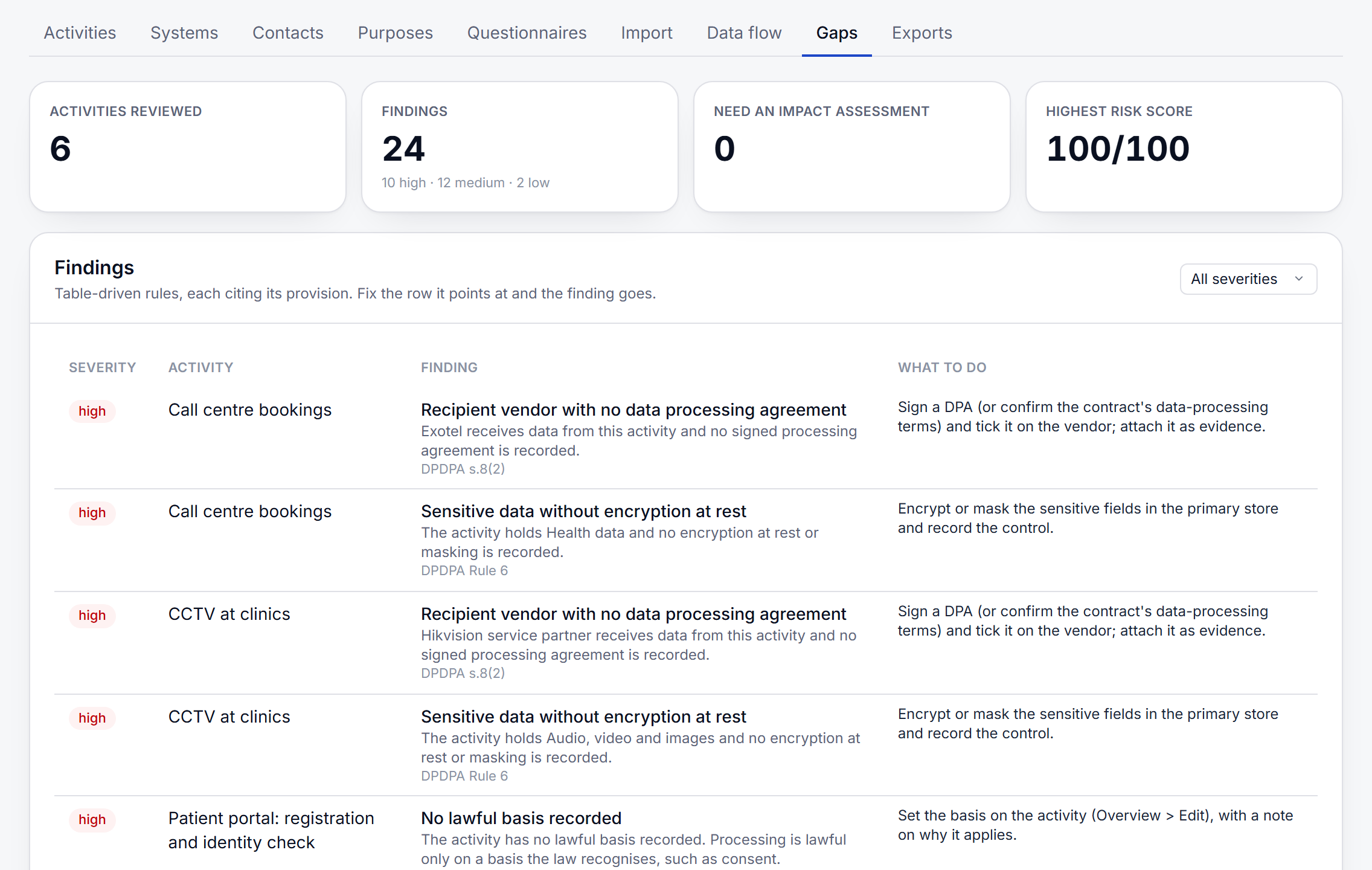Click the Findings count card
Image resolution: width=1372 pixels, height=870 pixels.
520,147
